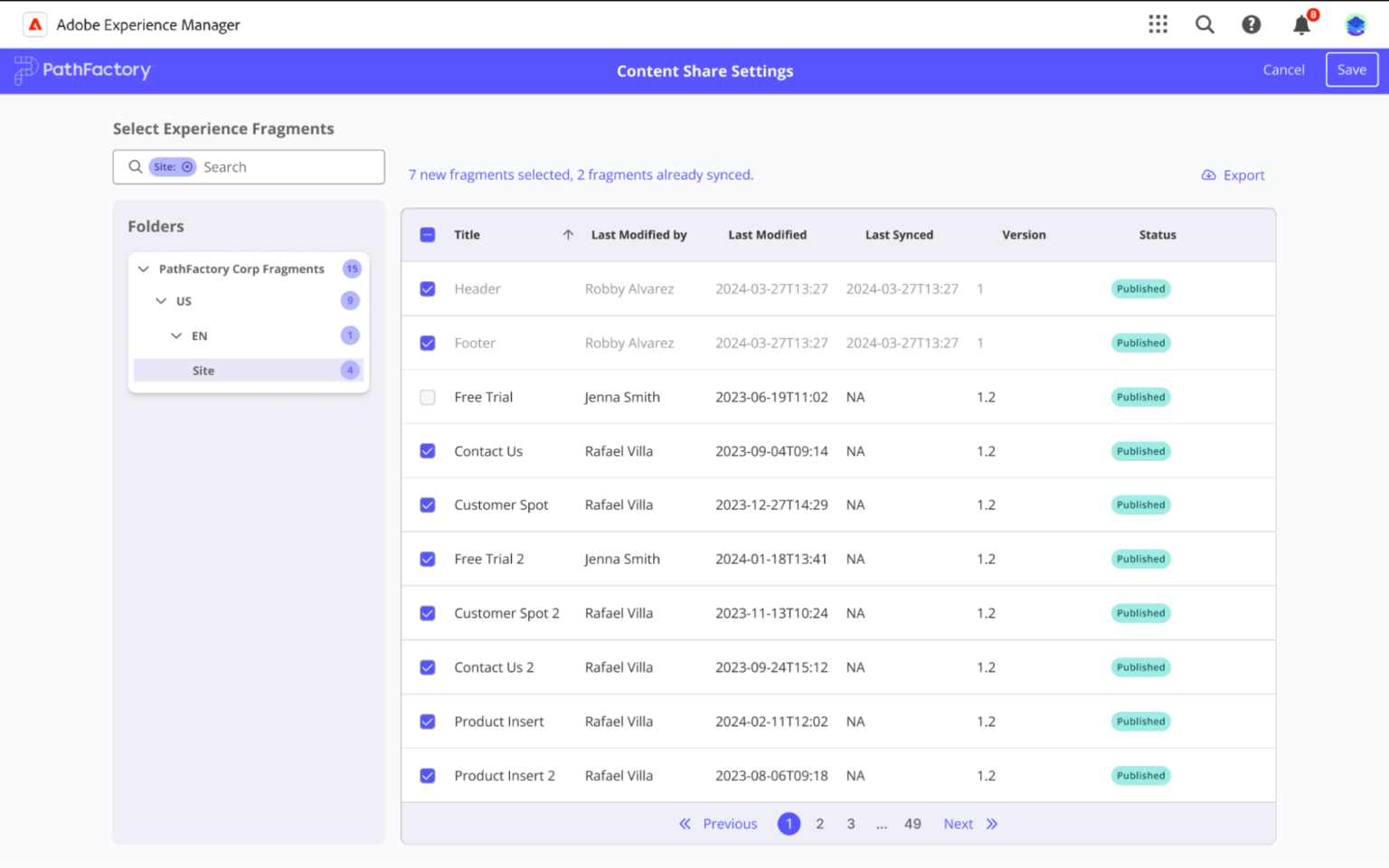Collapse the EN folder
The width and height of the screenshot is (1389, 868).
point(177,335)
